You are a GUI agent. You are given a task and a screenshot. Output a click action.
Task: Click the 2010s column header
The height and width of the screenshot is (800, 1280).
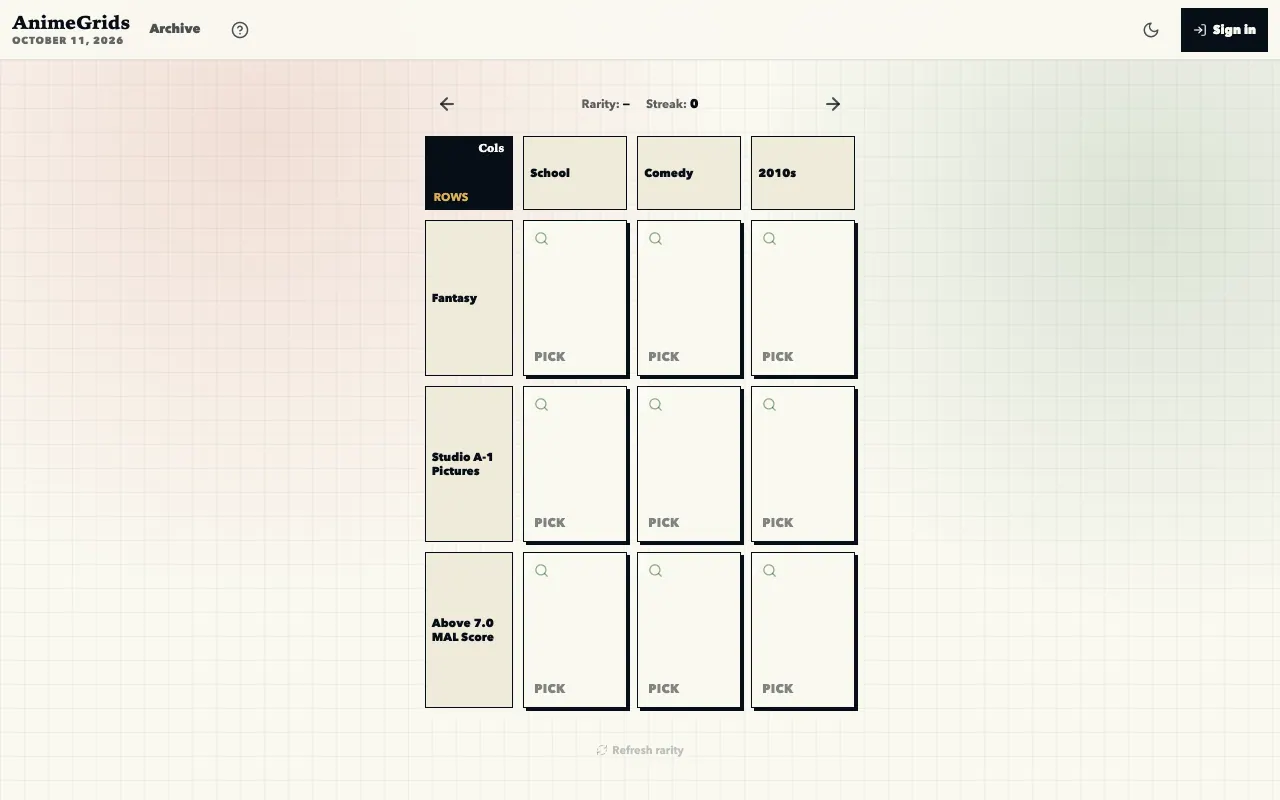tap(803, 173)
